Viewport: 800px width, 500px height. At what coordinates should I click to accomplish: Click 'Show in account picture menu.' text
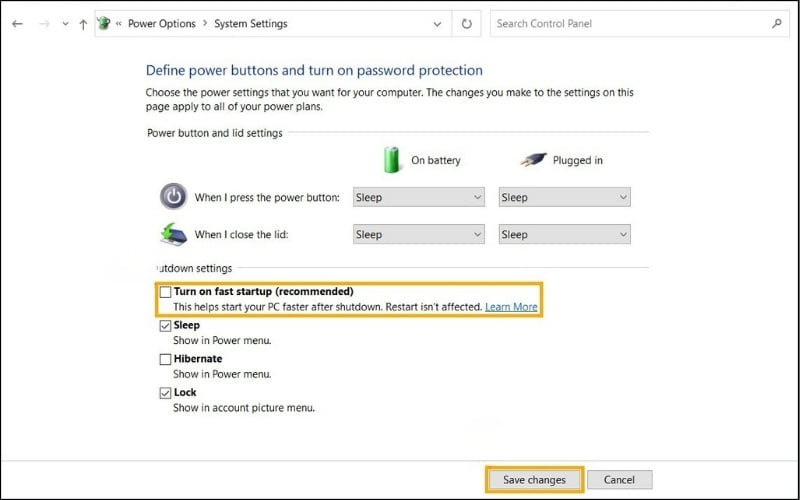[x=244, y=408]
